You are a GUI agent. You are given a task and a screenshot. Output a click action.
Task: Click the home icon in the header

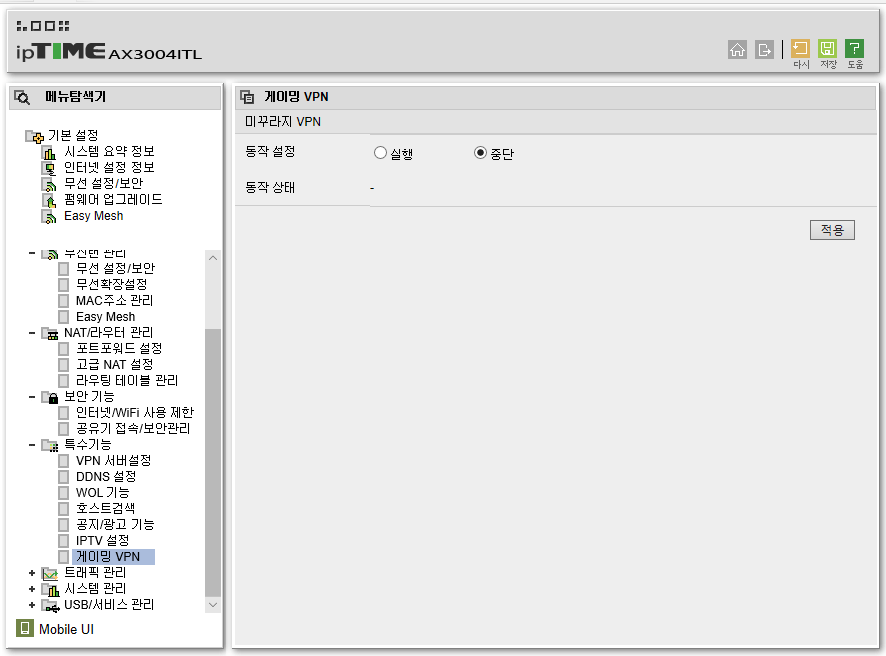(738, 49)
